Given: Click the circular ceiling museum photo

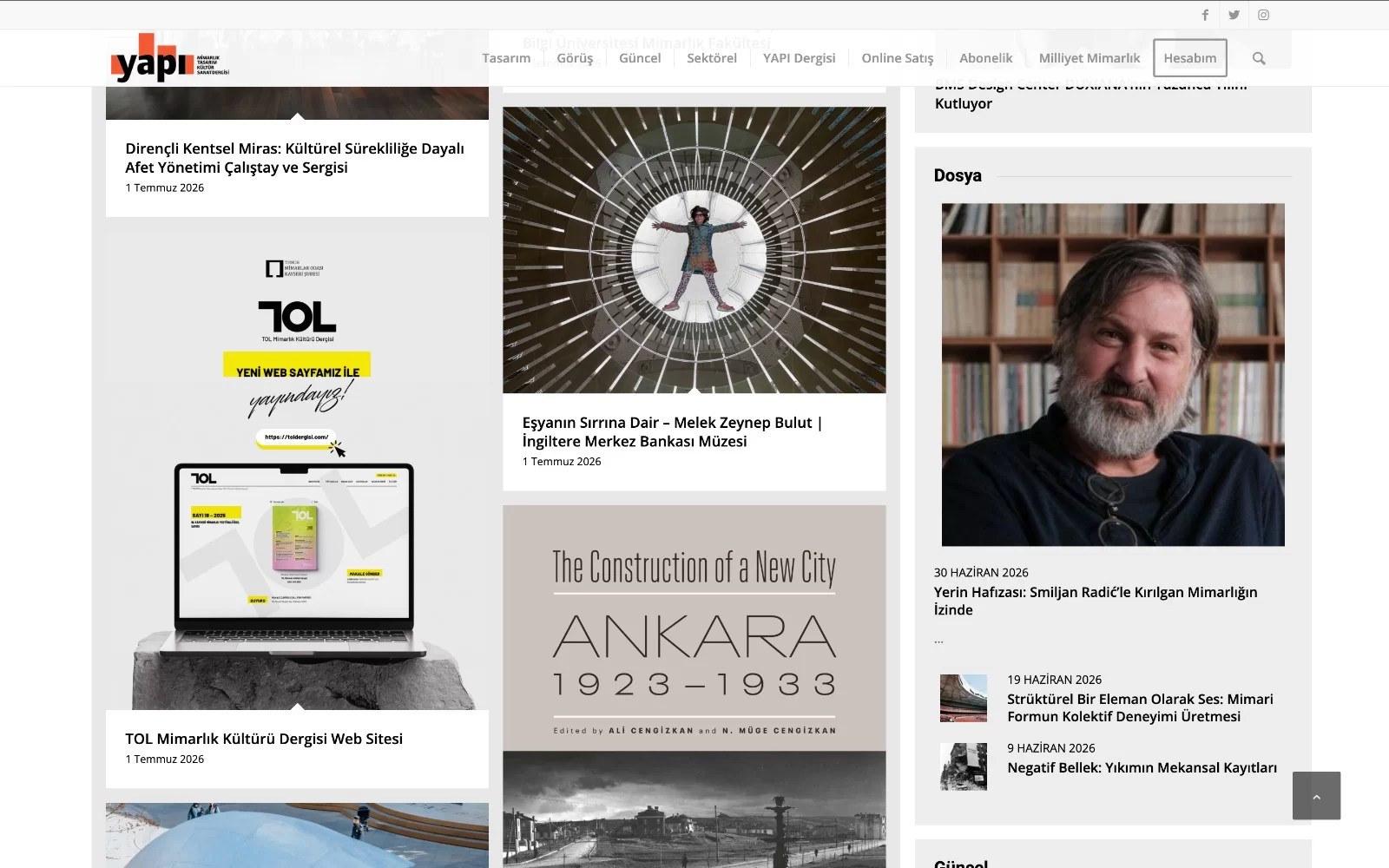Looking at the screenshot, I should tap(694, 250).
